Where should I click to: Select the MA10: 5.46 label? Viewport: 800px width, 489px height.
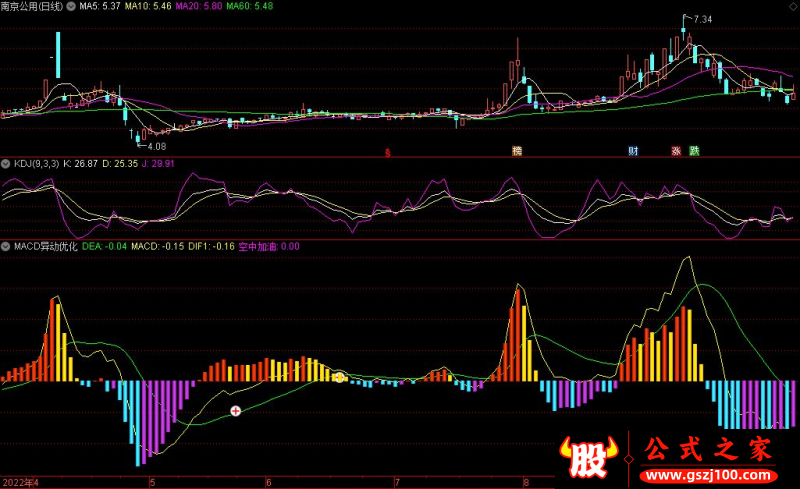coord(148,6)
